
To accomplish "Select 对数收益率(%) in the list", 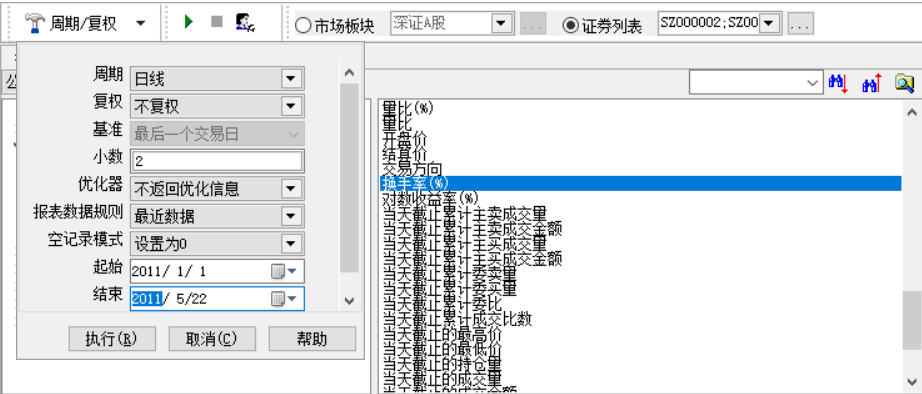I will tap(430, 198).
